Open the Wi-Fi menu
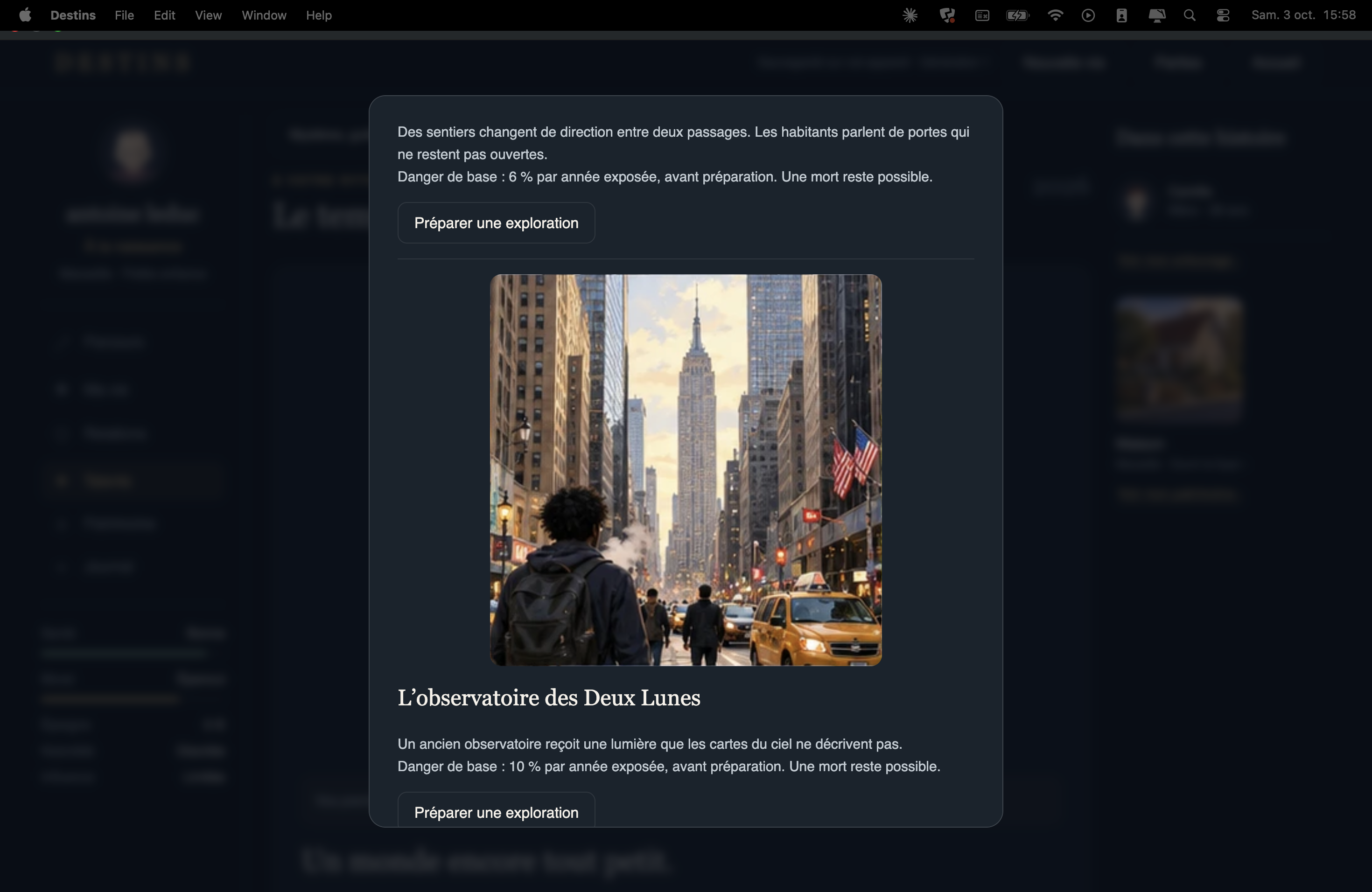The image size is (1372, 892). [x=1055, y=15]
